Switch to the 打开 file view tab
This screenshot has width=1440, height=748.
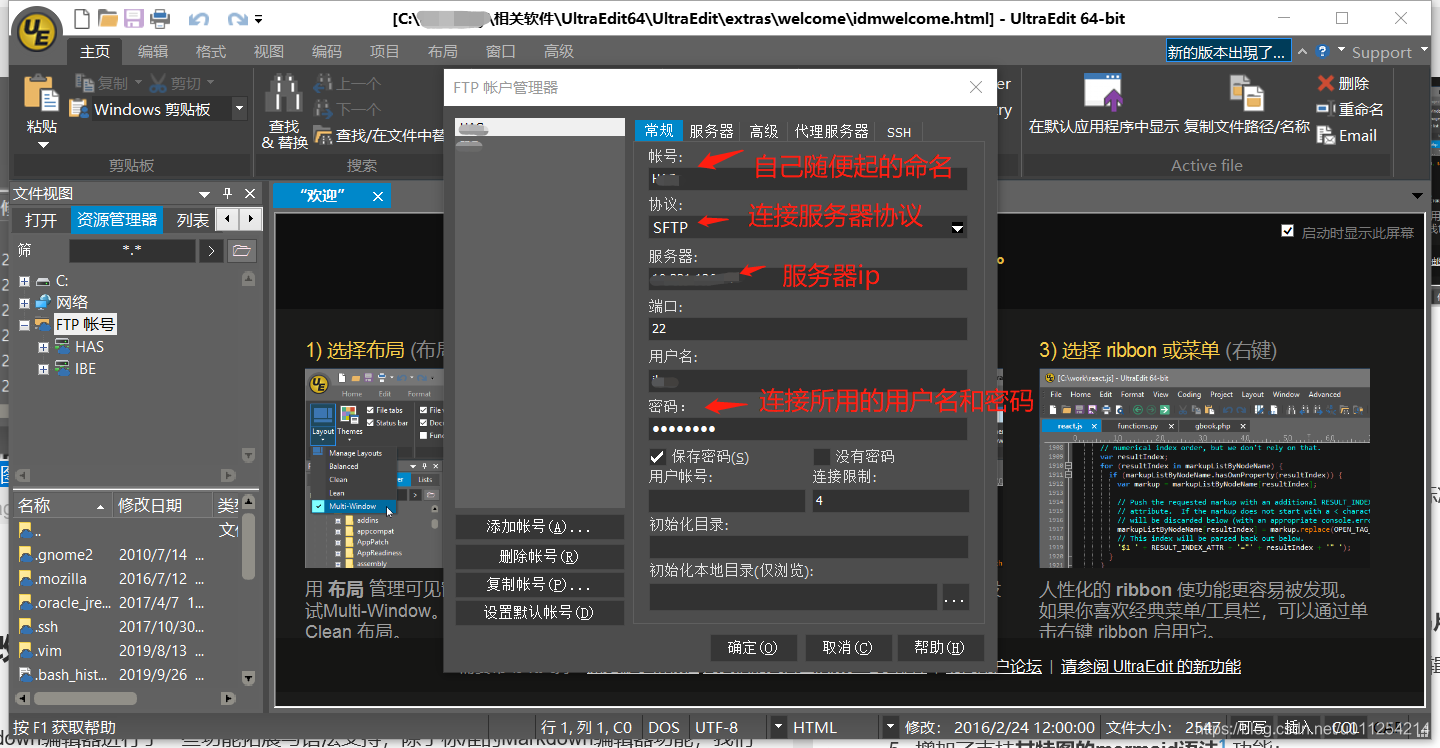pyautogui.click(x=41, y=220)
